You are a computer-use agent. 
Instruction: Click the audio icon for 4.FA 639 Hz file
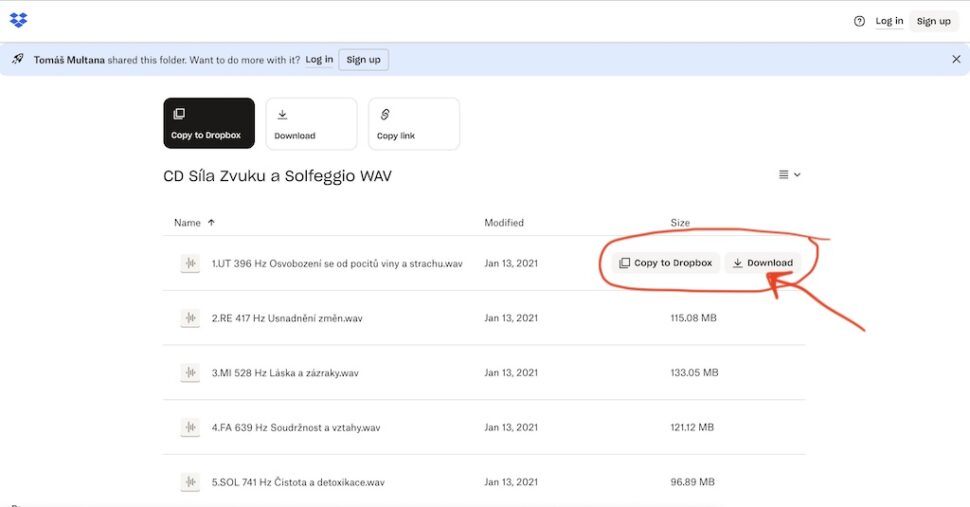(x=190, y=427)
